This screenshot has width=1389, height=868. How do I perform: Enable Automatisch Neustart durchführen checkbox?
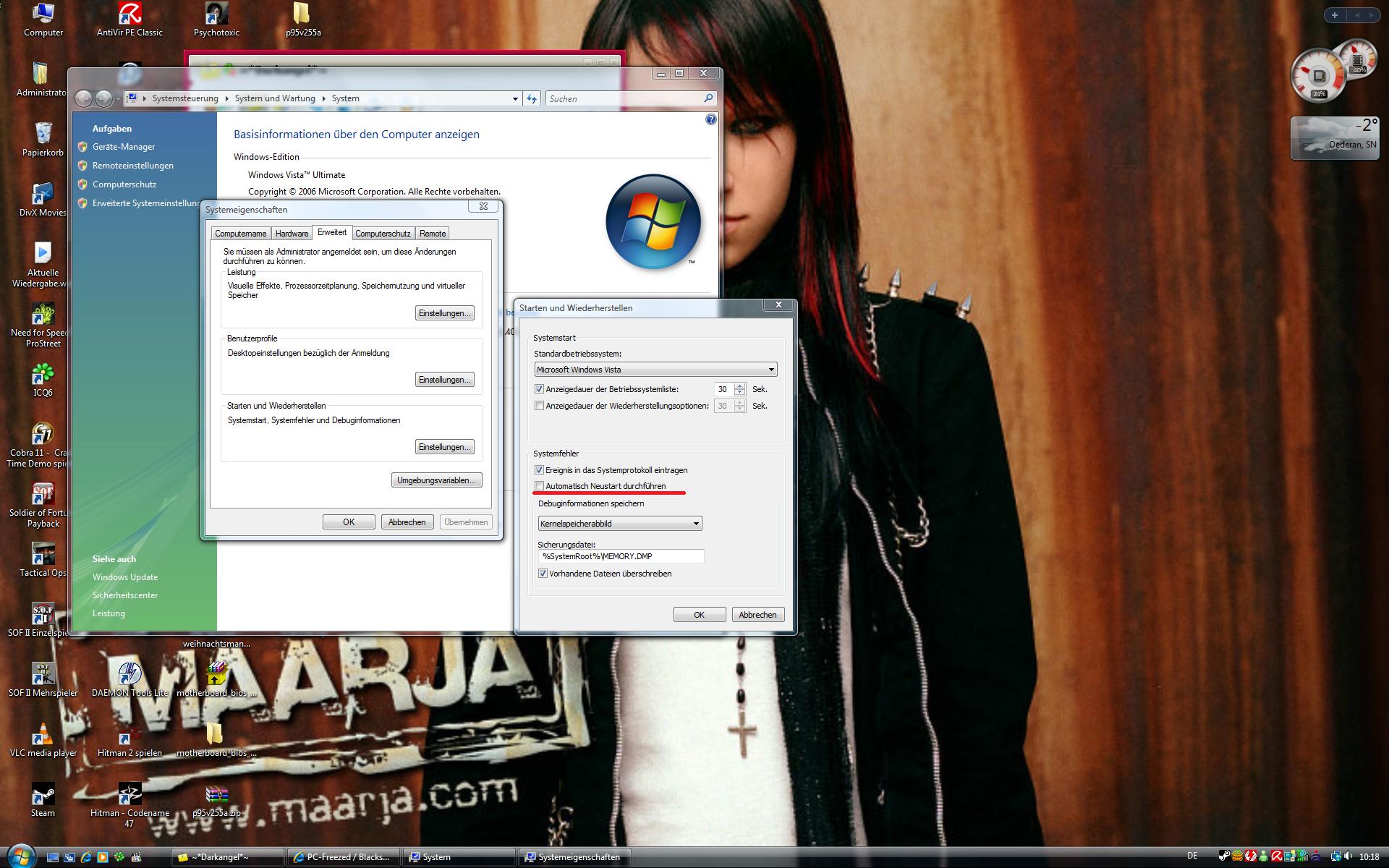click(539, 486)
